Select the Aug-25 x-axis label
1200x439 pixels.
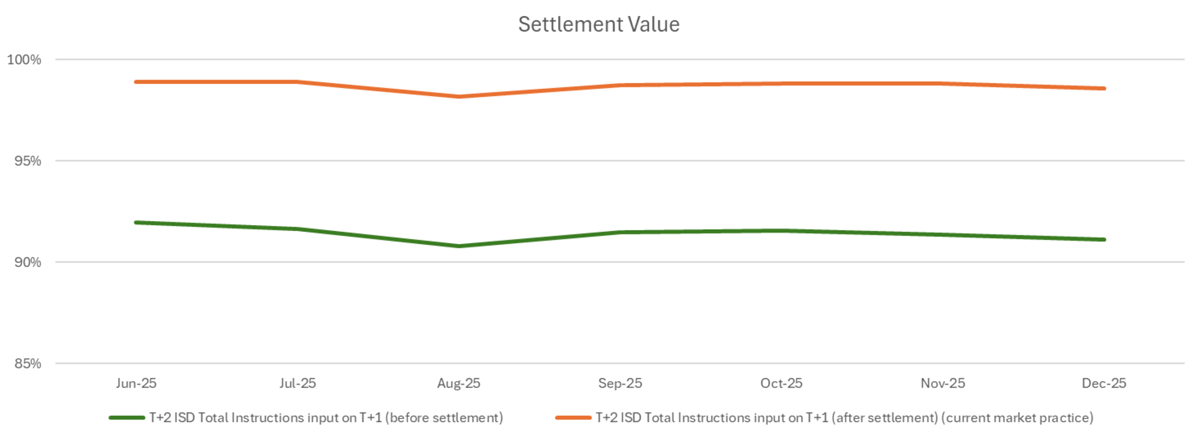coord(459,383)
